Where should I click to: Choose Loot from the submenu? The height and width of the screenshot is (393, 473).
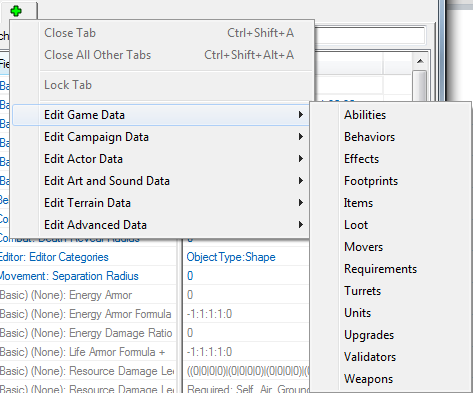point(391,225)
